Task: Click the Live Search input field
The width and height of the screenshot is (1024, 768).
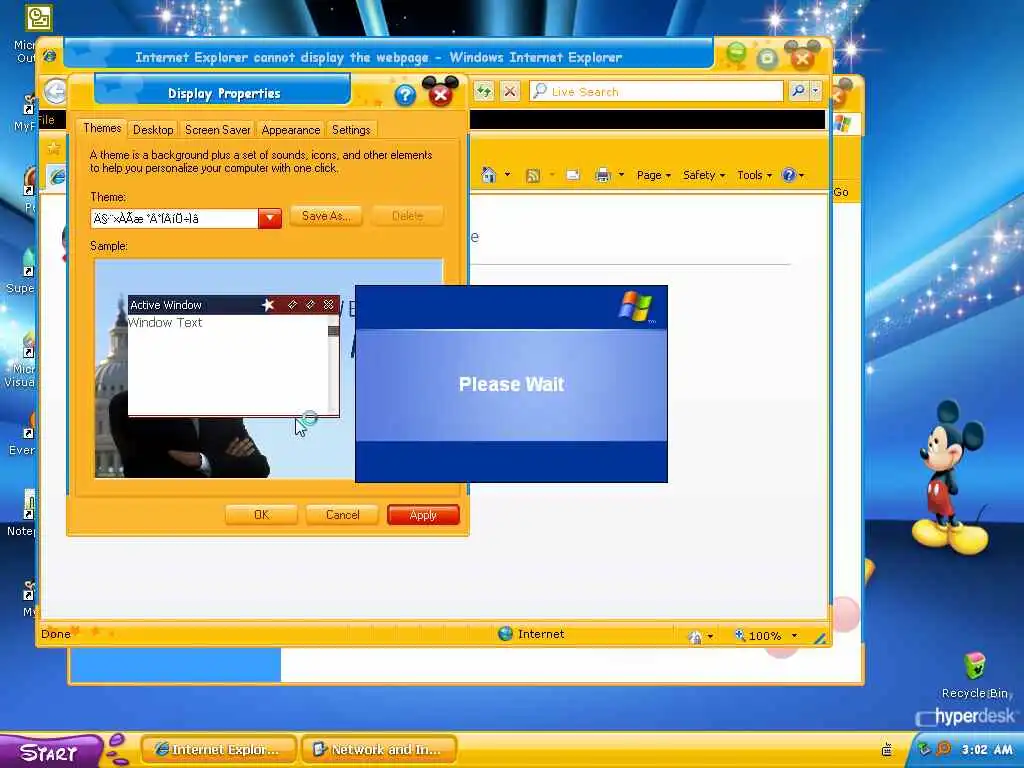Action: (x=656, y=91)
